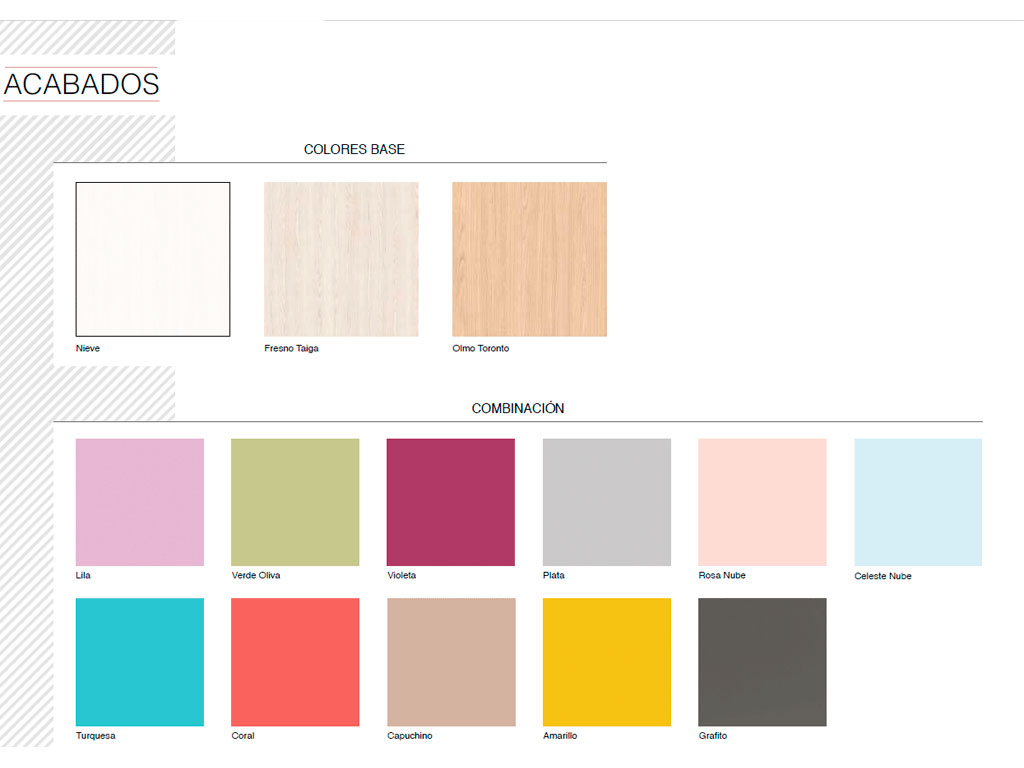This screenshot has width=1024, height=768.
Task: Click the Coral color swatch
Action: [x=295, y=662]
